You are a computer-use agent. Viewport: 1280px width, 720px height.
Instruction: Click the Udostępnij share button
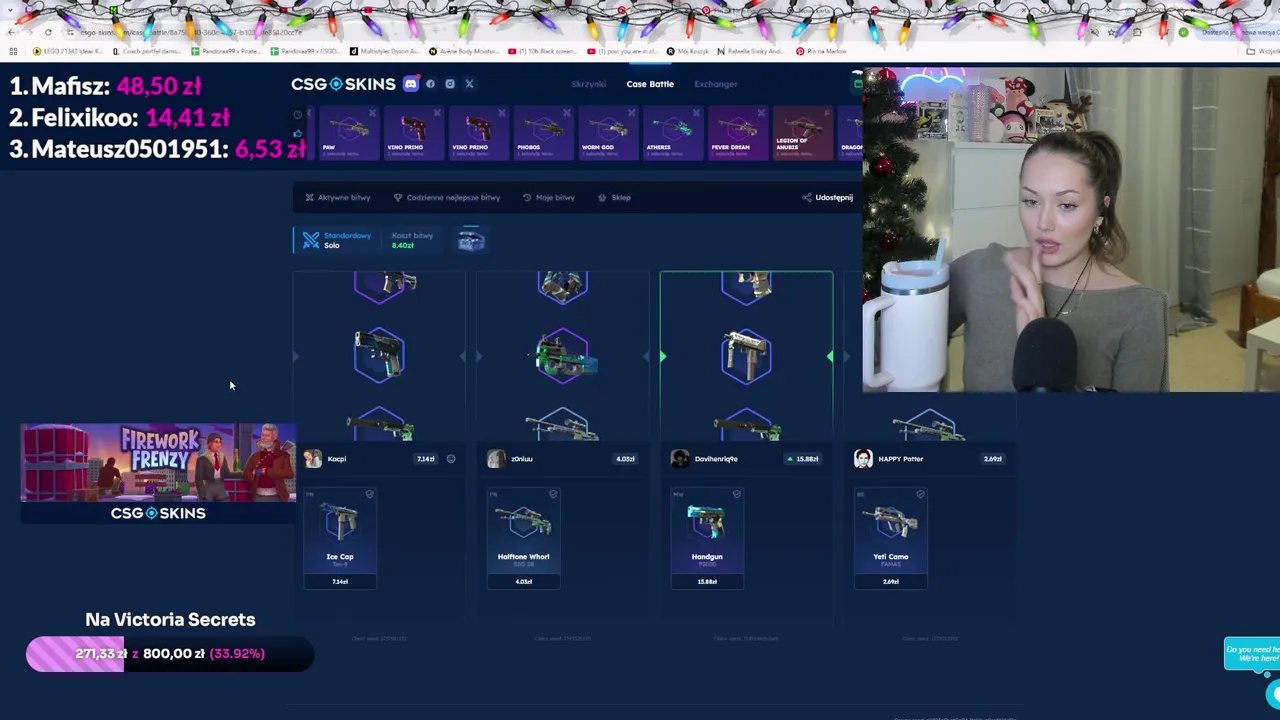click(x=827, y=197)
